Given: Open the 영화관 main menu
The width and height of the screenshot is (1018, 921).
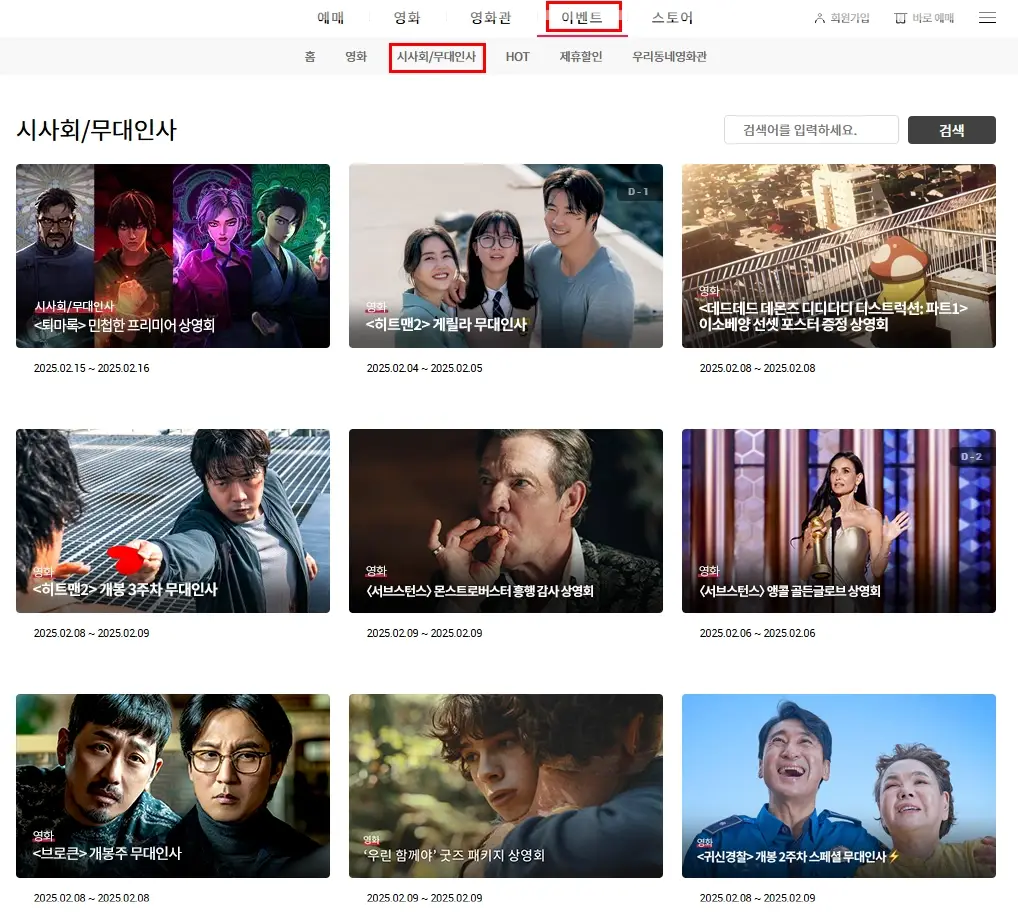Looking at the screenshot, I should (491, 18).
